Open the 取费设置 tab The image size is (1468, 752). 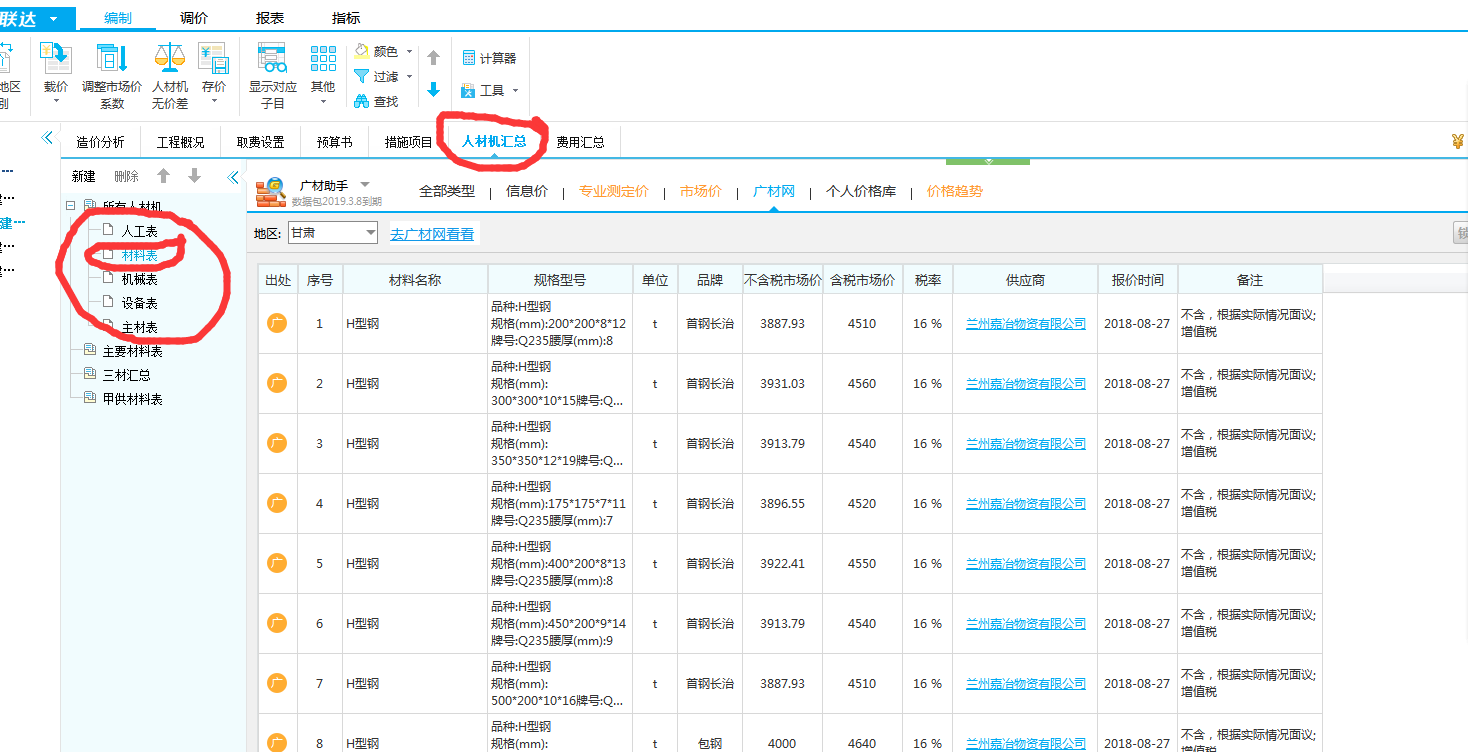tap(261, 142)
